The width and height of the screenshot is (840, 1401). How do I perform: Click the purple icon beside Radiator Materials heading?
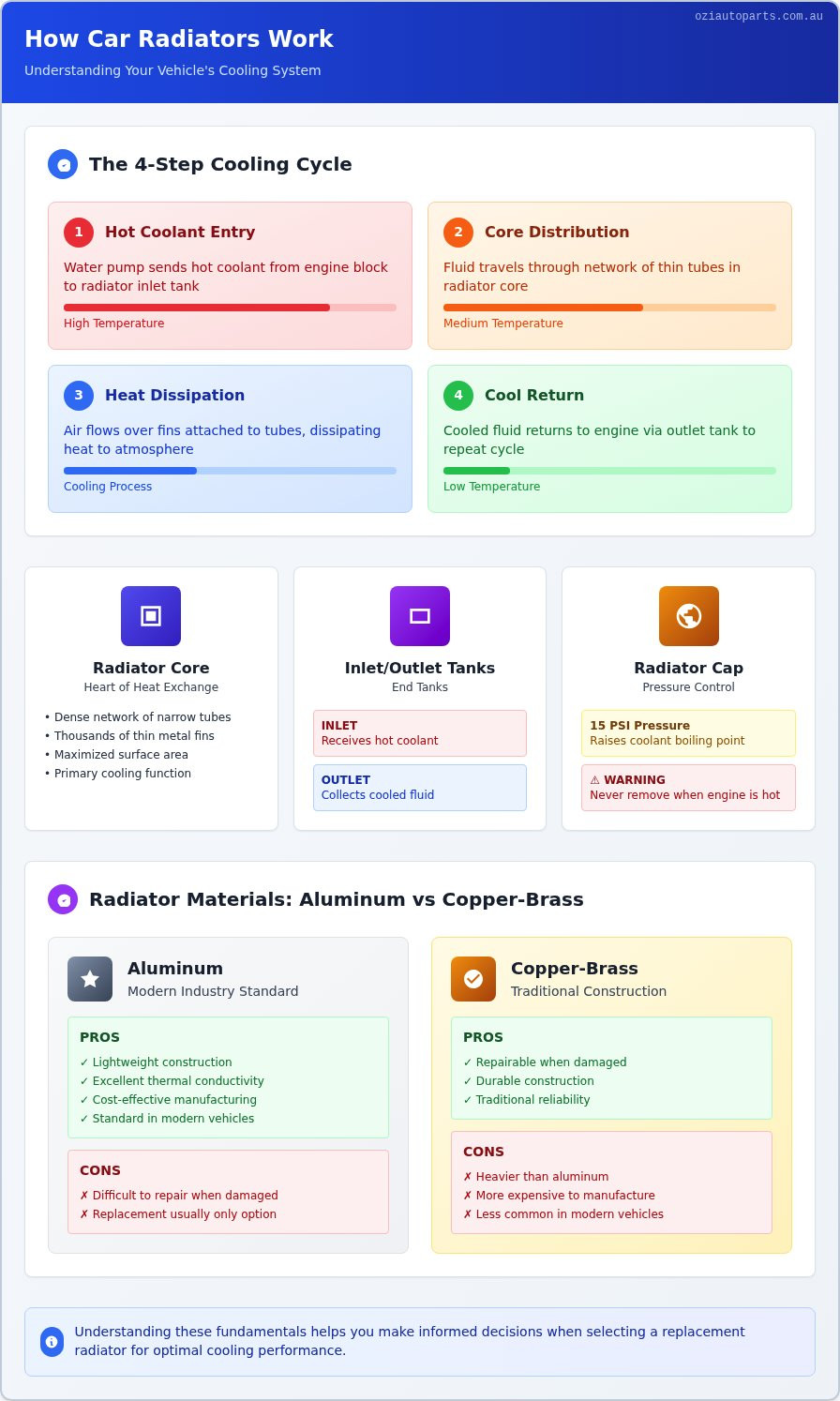(x=63, y=899)
